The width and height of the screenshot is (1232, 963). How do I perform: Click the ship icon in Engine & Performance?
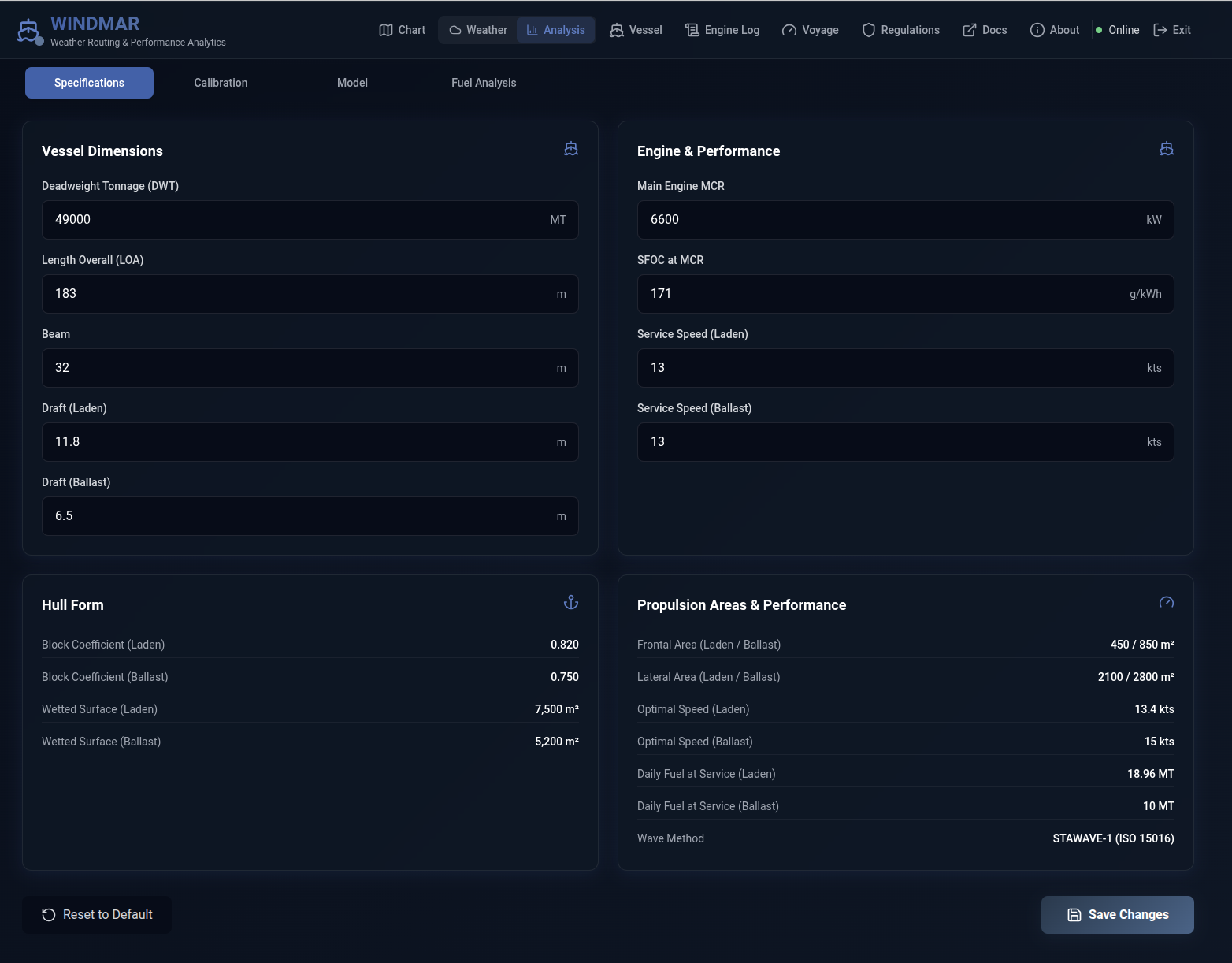[x=1167, y=149]
